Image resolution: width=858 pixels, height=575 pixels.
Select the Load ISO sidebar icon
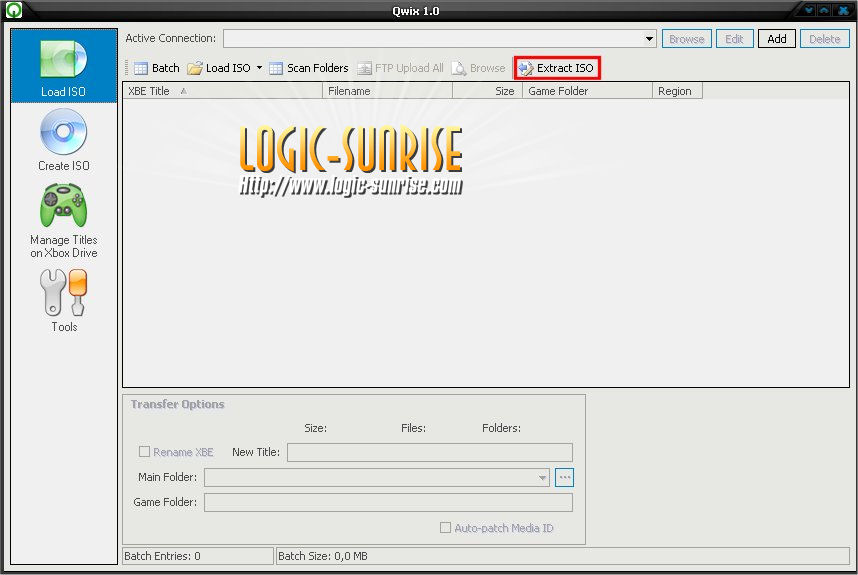[x=63, y=67]
